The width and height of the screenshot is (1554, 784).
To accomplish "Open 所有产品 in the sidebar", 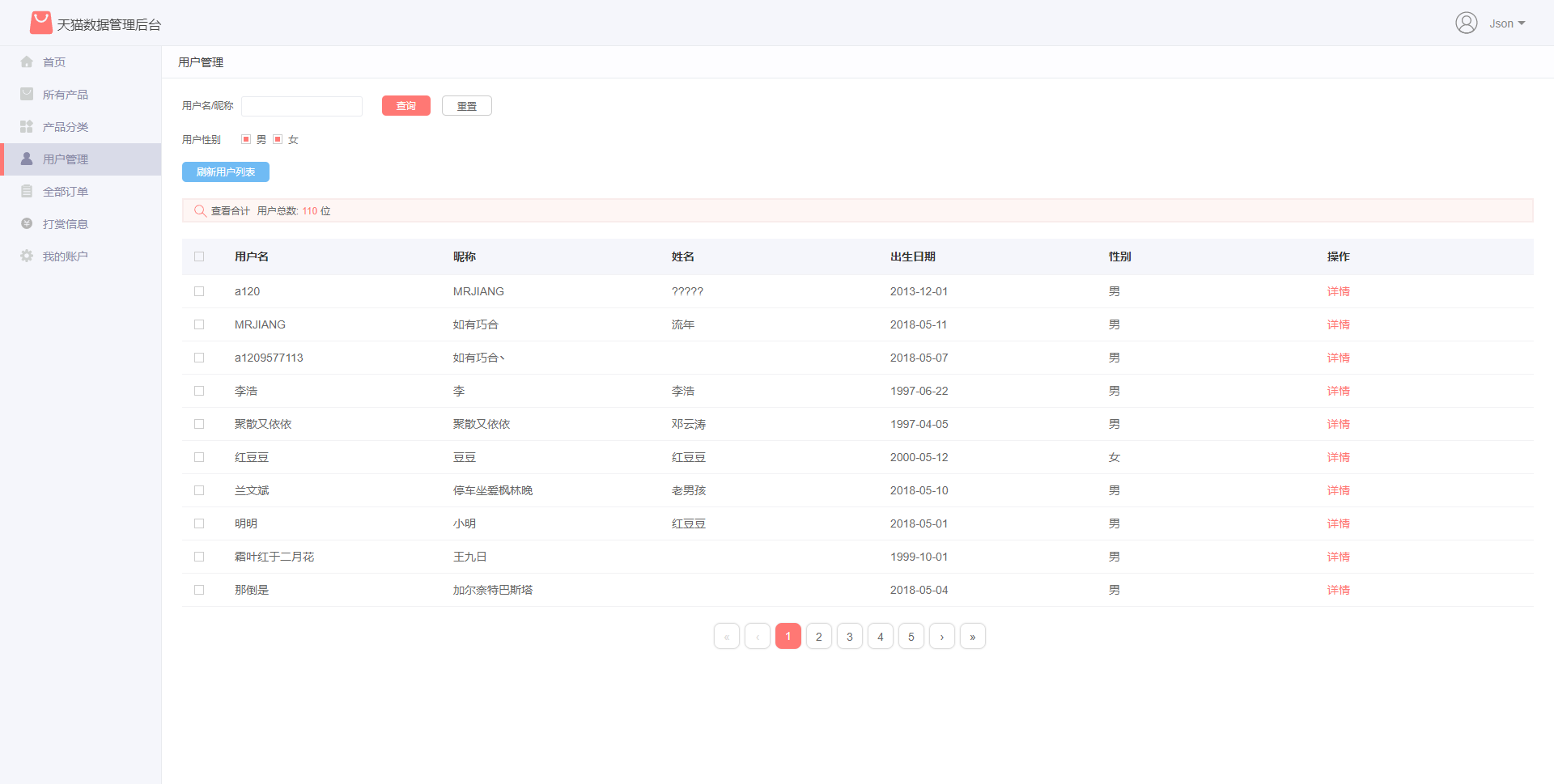I will 81,95.
